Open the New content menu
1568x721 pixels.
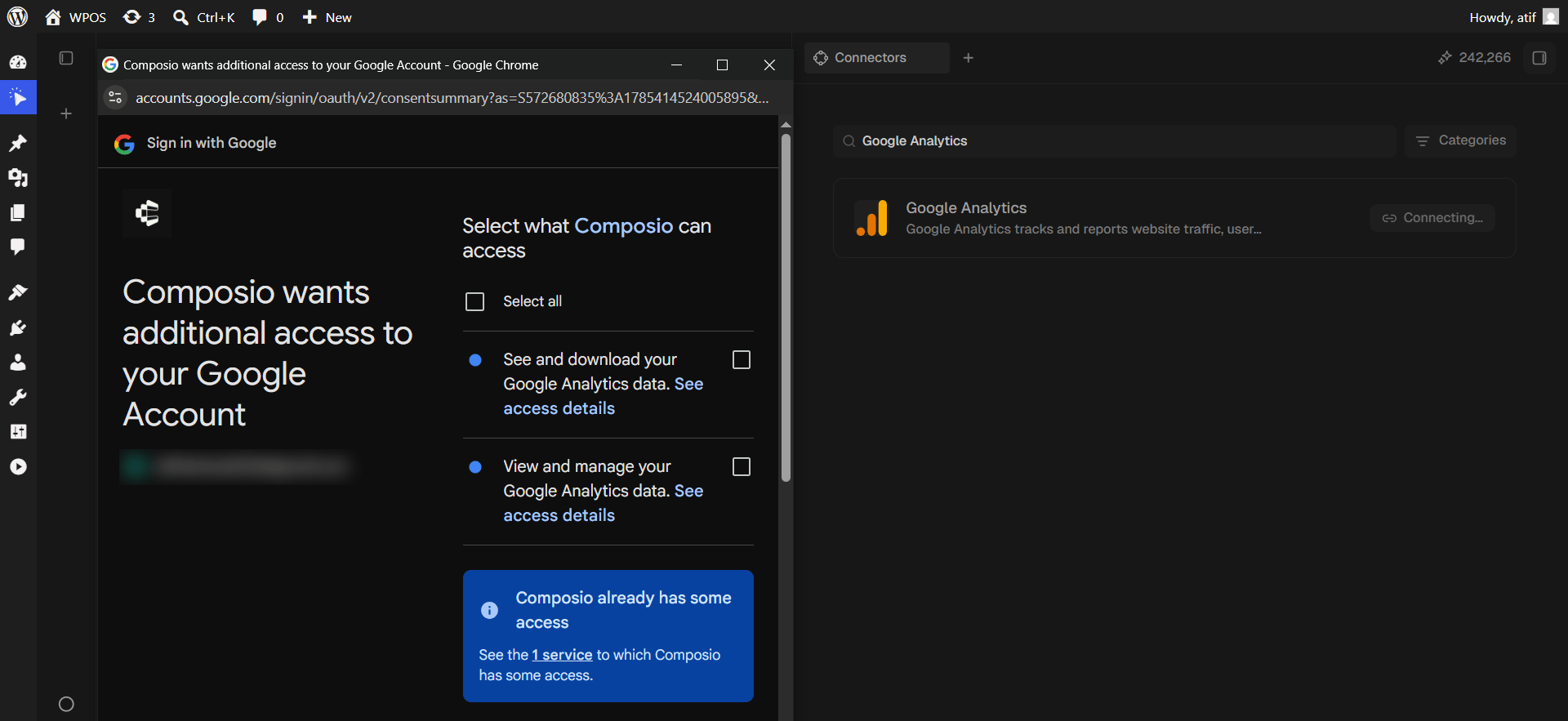tap(327, 17)
